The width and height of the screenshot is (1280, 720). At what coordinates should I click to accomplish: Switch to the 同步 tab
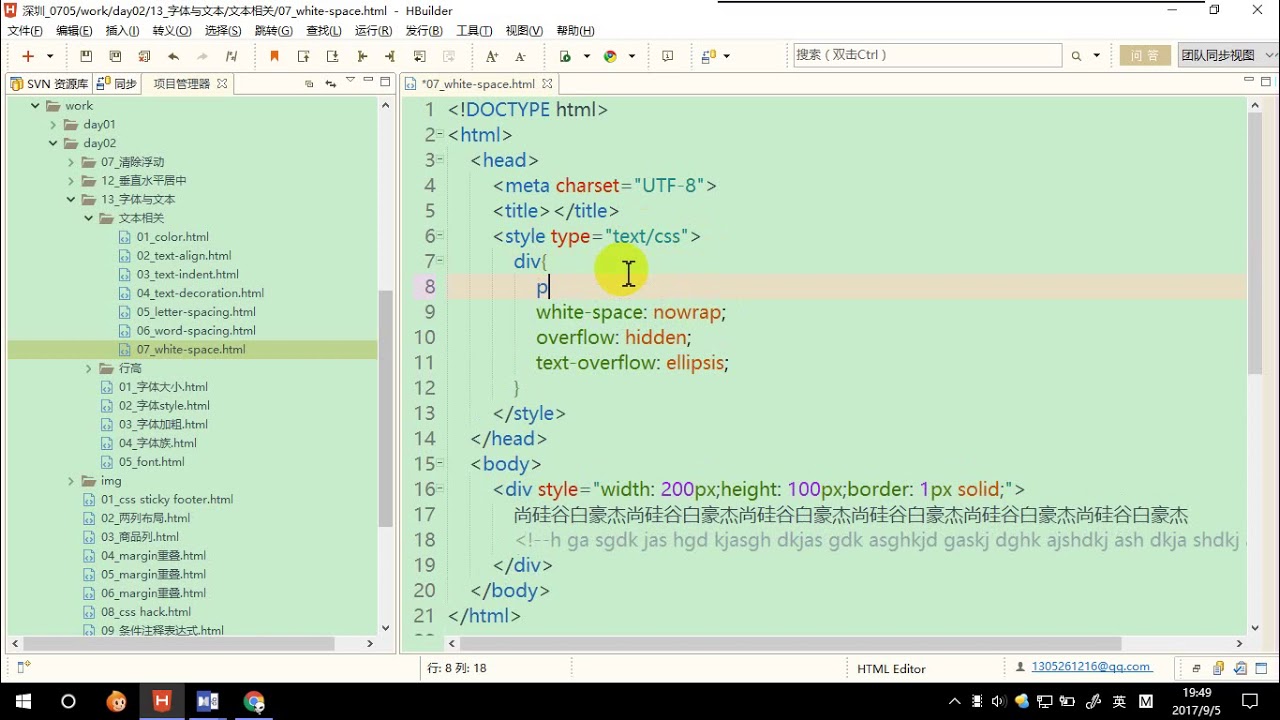click(118, 84)
